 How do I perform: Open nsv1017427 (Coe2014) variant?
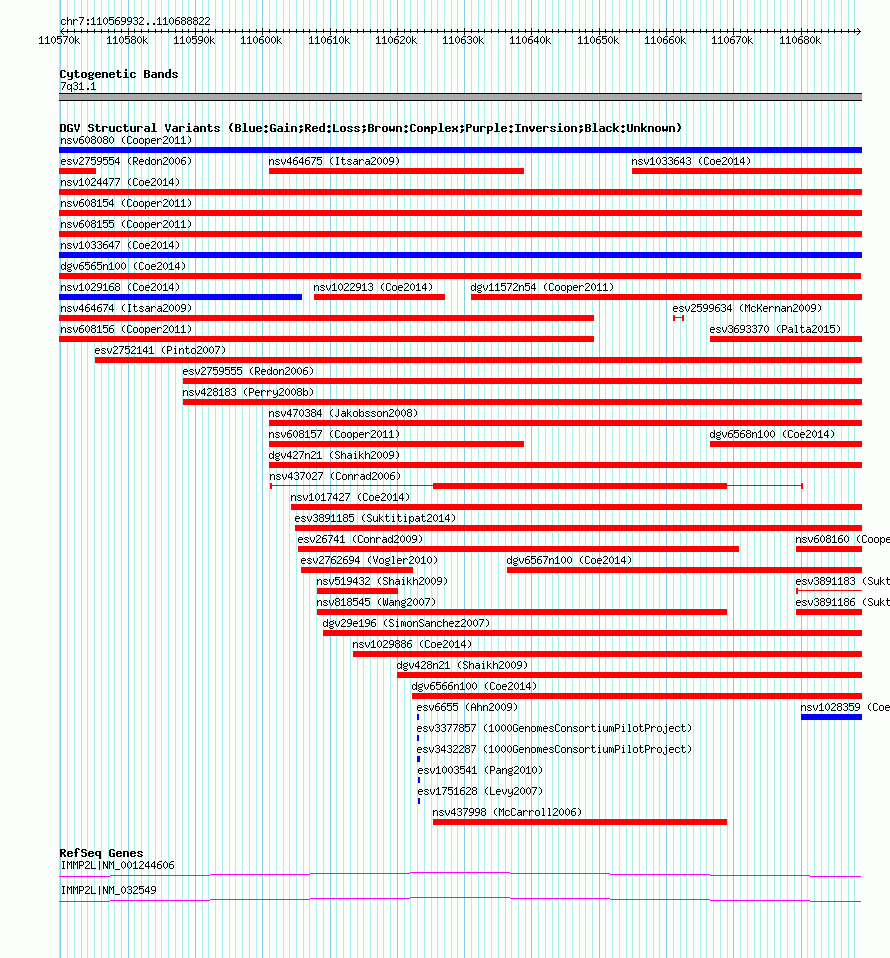350,497
